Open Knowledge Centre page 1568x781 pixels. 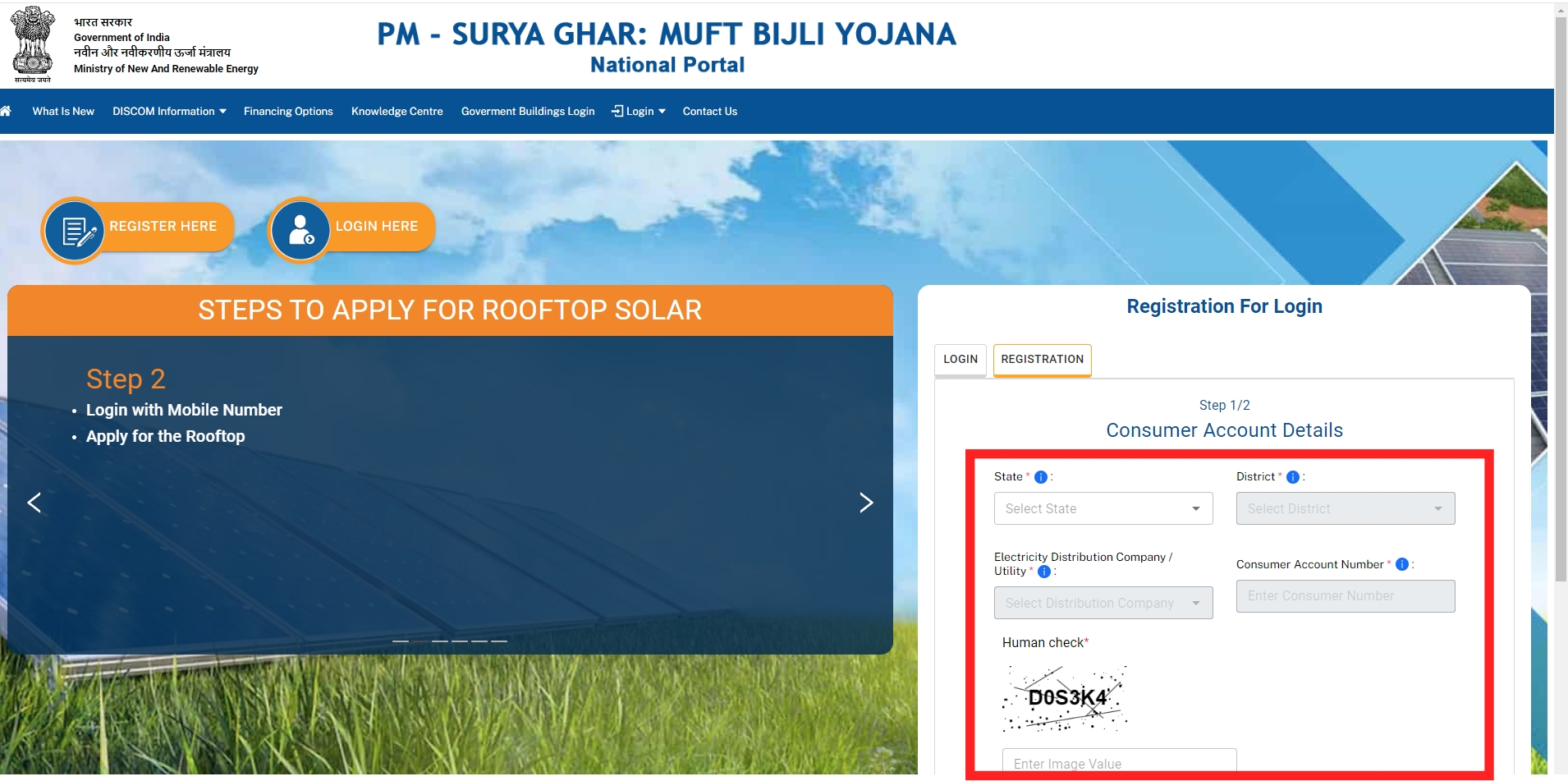[x=397, y=112]
